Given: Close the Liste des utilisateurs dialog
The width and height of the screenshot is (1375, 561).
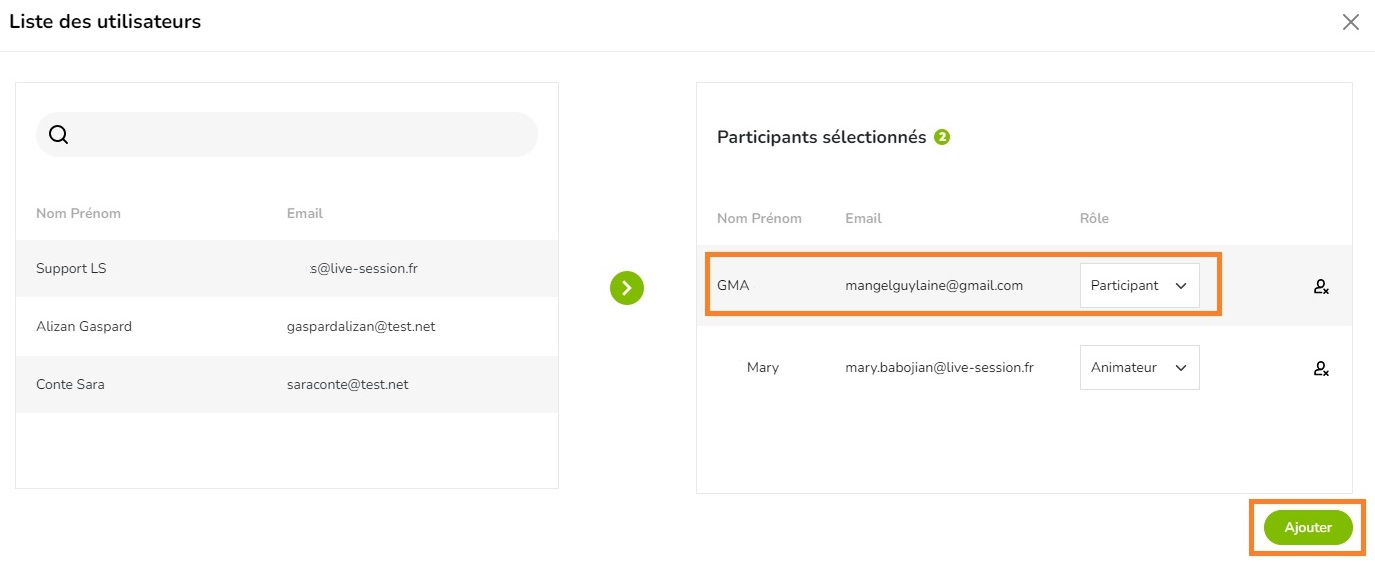Looking at the screenshot, I should point(1350,22).
